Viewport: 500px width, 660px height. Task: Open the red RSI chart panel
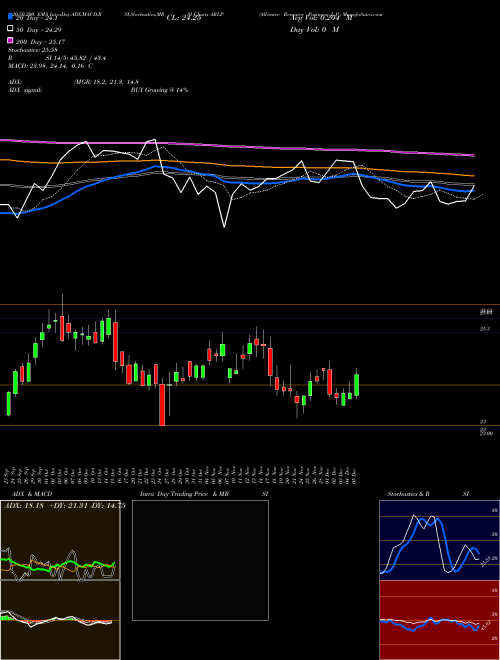(x=439, y=620)
